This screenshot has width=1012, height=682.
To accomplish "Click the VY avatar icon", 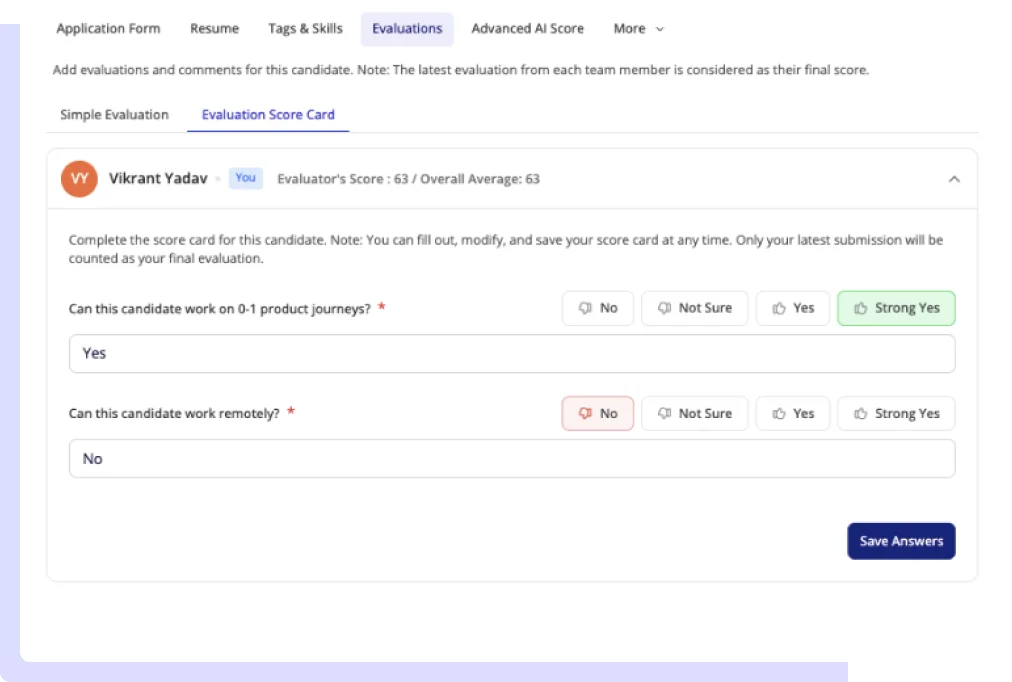I will 79,179.
